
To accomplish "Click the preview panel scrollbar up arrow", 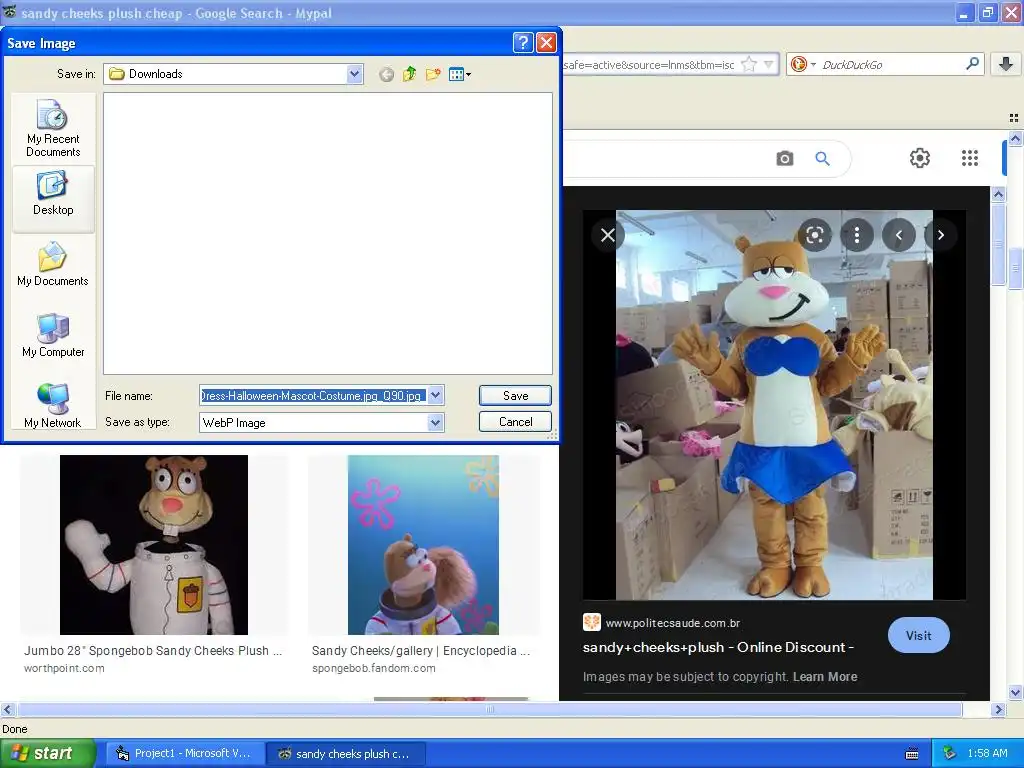I will (x=998, y=194).
